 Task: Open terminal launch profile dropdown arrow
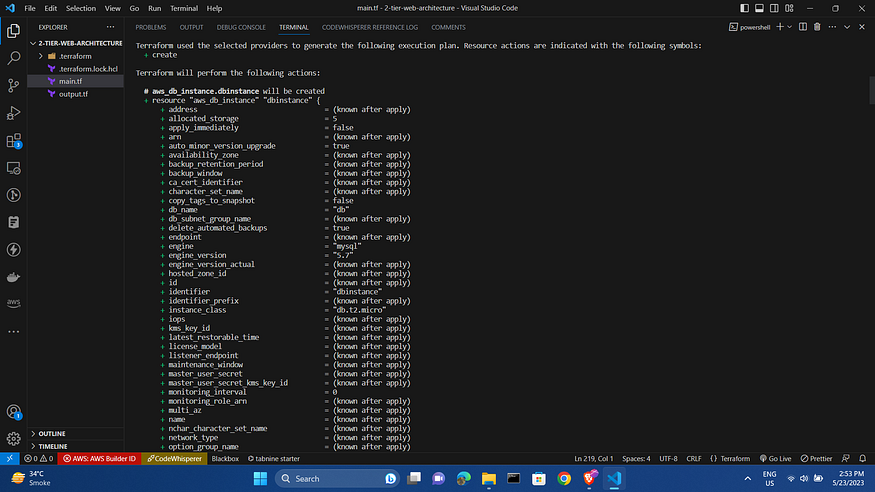tap(790, 27)
